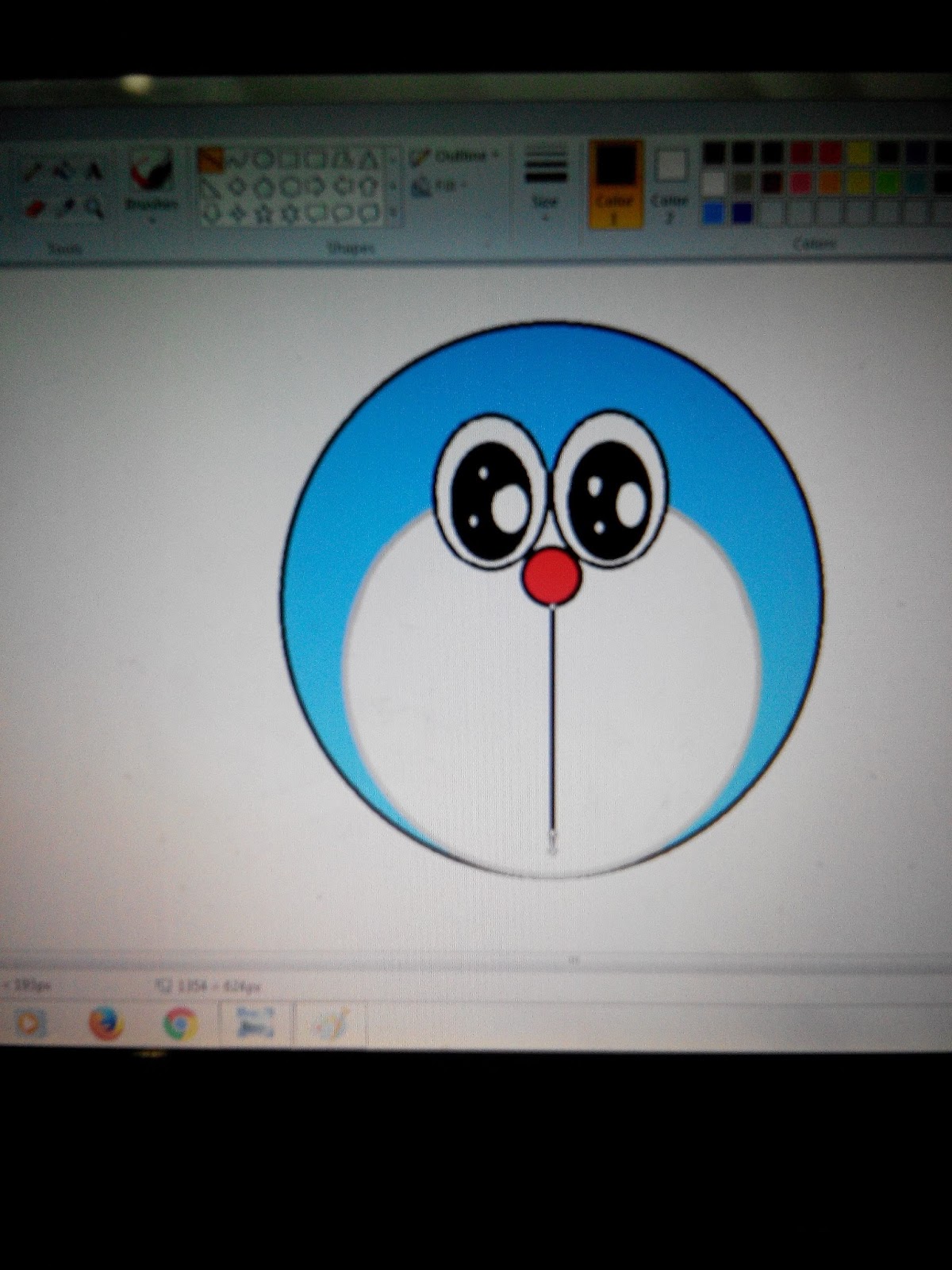The height and width of the screenshot is (1270, 952).
Task: Pick the custom dark blue swatch
Action: pyautogui.click(x=742, y=212)
